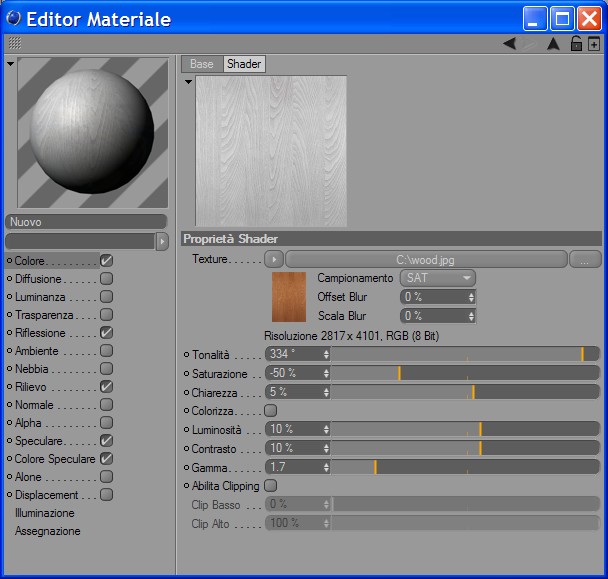Viewport: 608px width, 579px height.
Task: Open the Campionamento SAT dropdown
Action: [x=438, y=278]
